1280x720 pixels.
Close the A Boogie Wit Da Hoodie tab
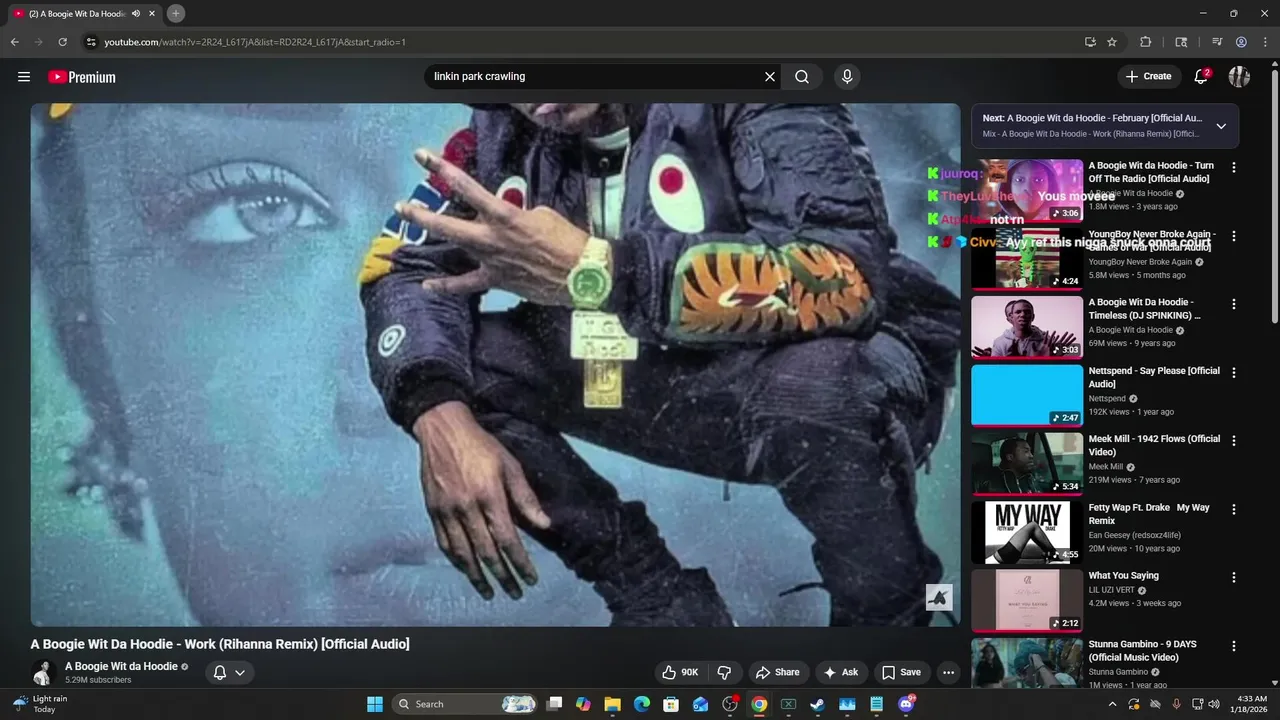pos(152,14)
